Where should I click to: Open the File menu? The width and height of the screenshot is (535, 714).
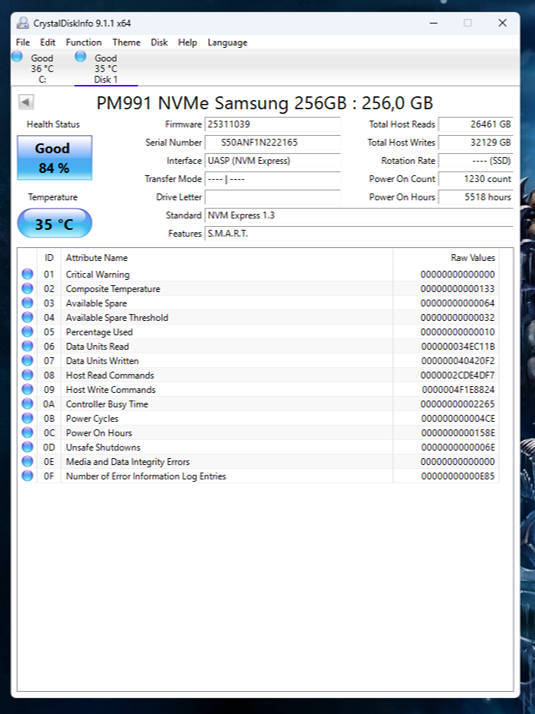[23, 42]
